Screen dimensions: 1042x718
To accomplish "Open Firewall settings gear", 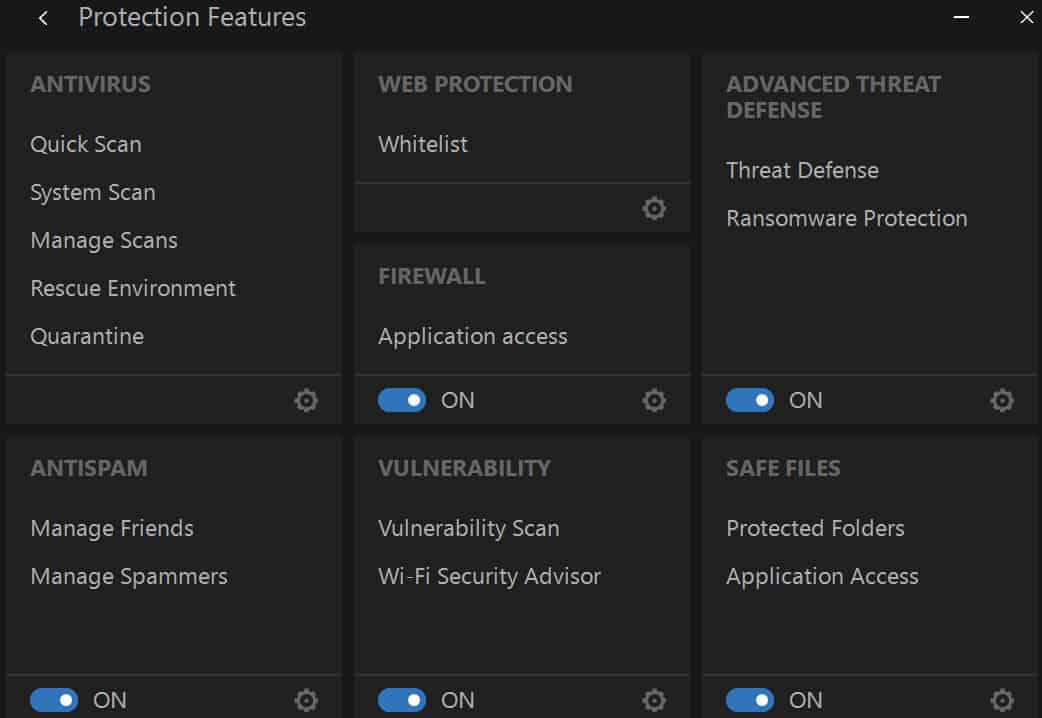I will (x=654, y=400).
